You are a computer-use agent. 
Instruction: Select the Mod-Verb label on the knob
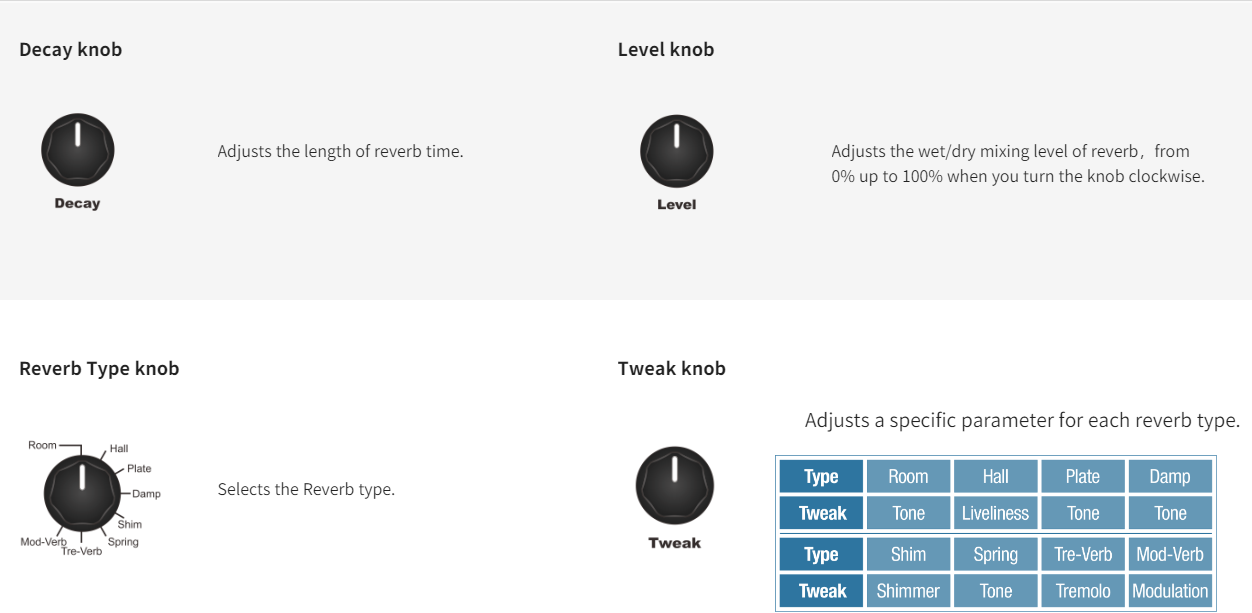coord(43,542)
